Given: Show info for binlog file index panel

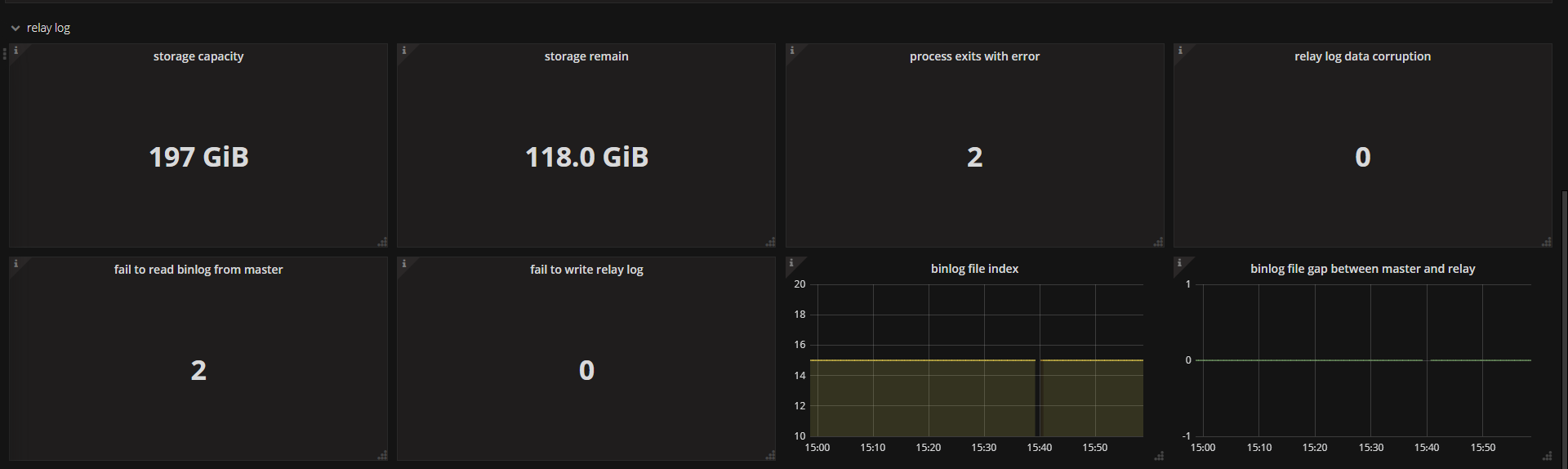Looking at the screenshot, I should click(791, 263).
